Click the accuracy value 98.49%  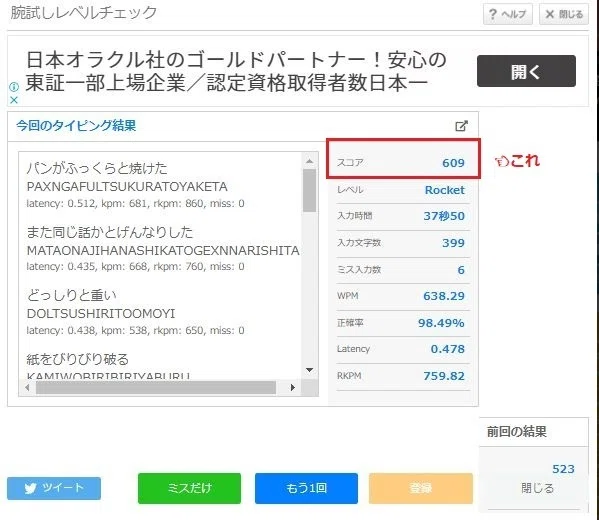click(441, 323)
